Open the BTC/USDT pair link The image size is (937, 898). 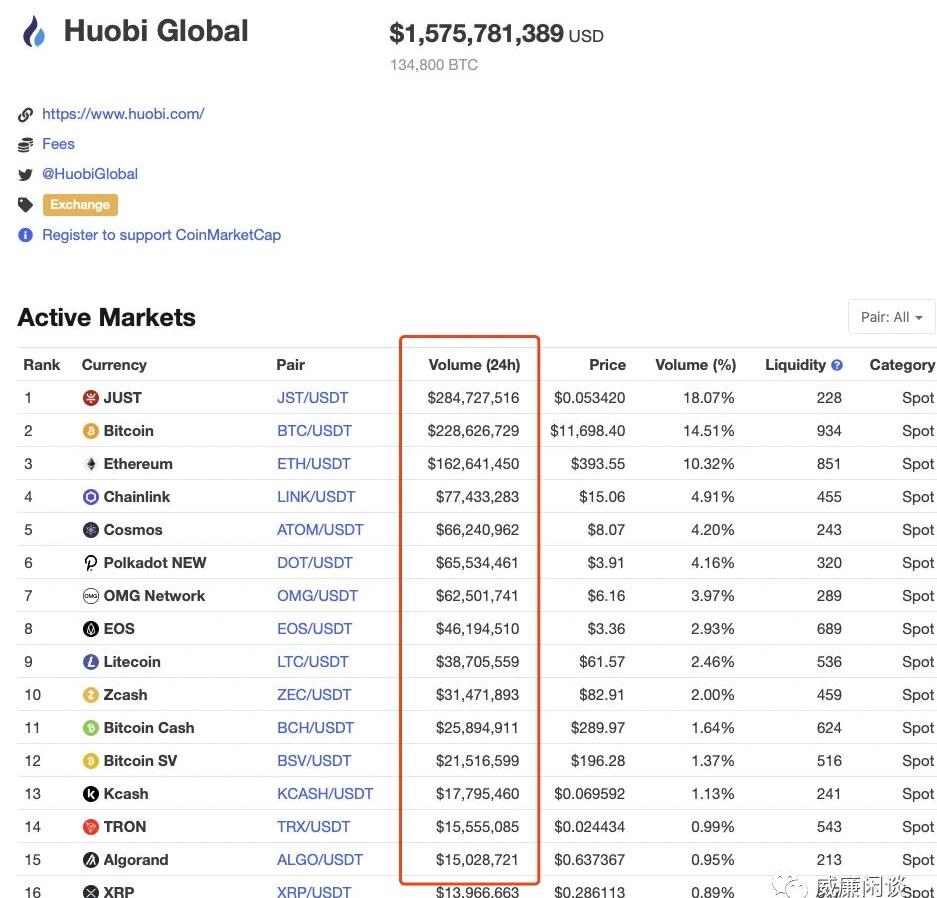[314, 431]
